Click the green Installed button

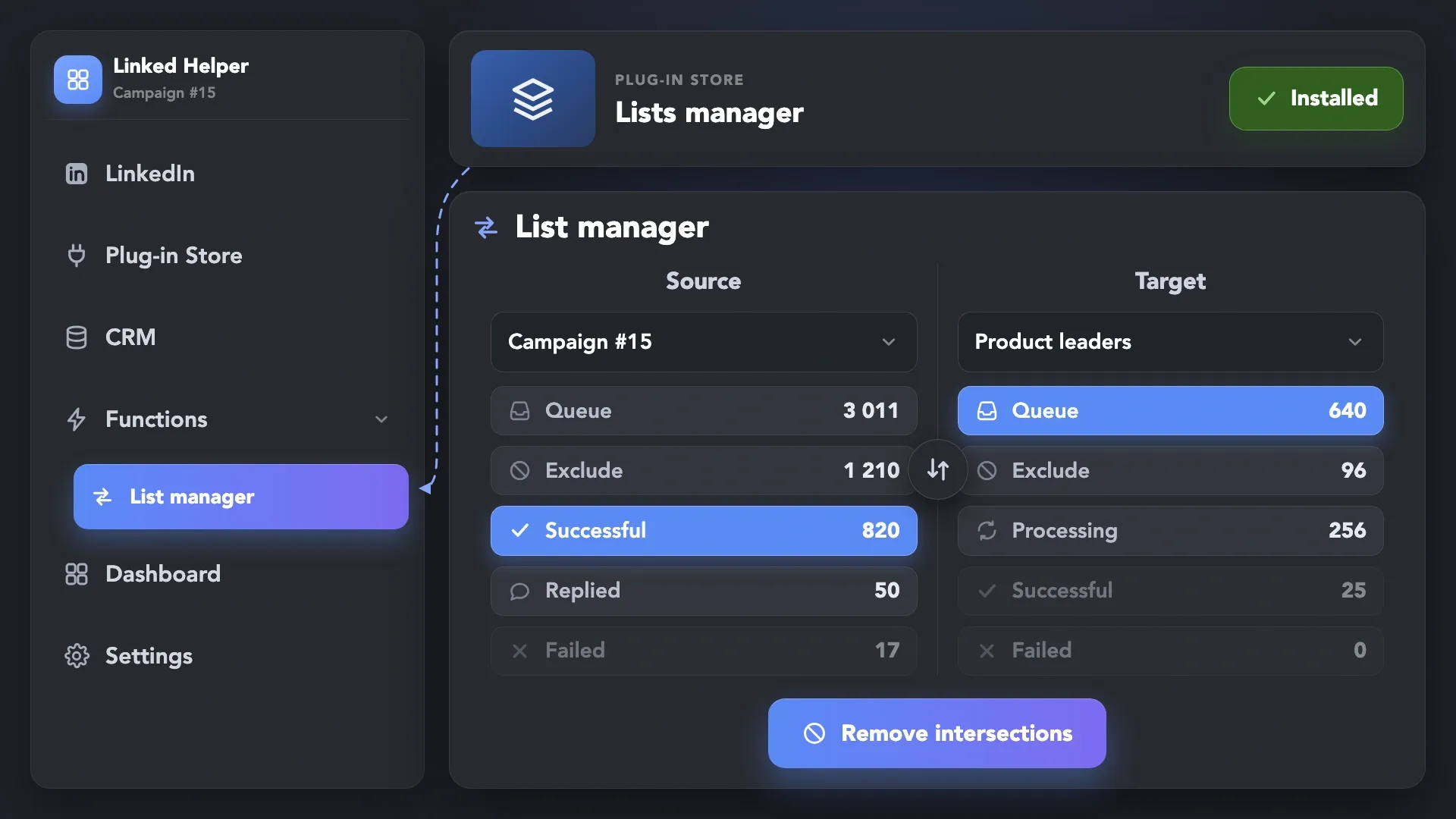tap(1316, 99)
